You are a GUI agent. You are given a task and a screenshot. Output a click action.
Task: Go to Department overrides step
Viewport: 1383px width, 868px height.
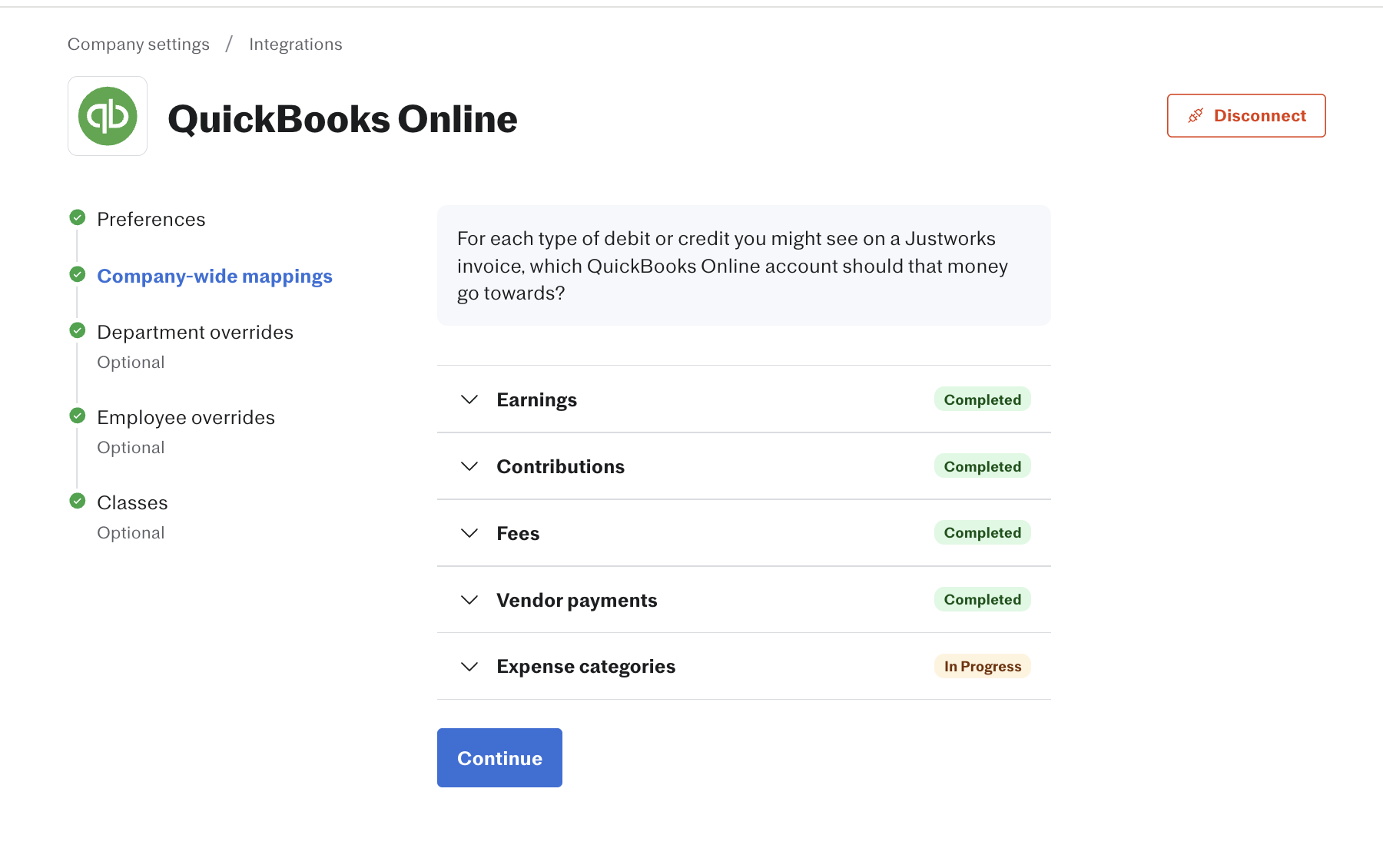195,333
